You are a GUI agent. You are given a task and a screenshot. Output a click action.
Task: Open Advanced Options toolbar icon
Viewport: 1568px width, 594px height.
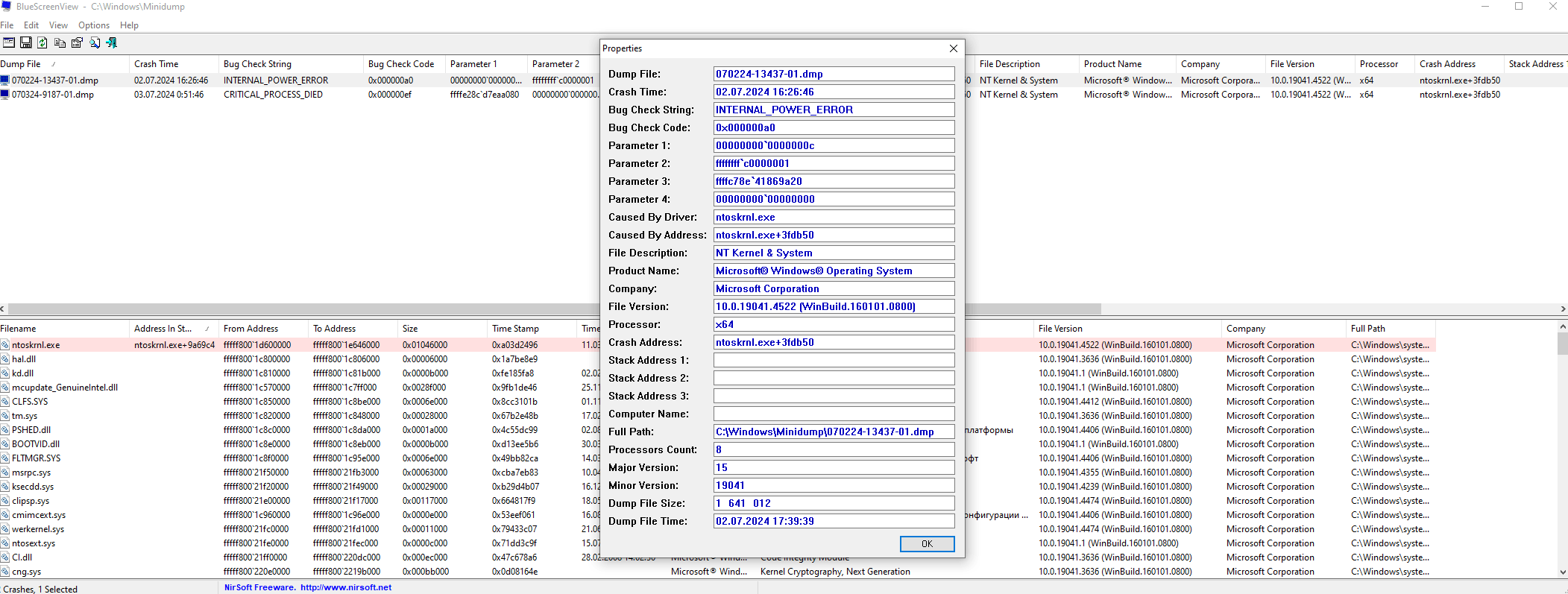pyautogui.click(x=9, y=43)
